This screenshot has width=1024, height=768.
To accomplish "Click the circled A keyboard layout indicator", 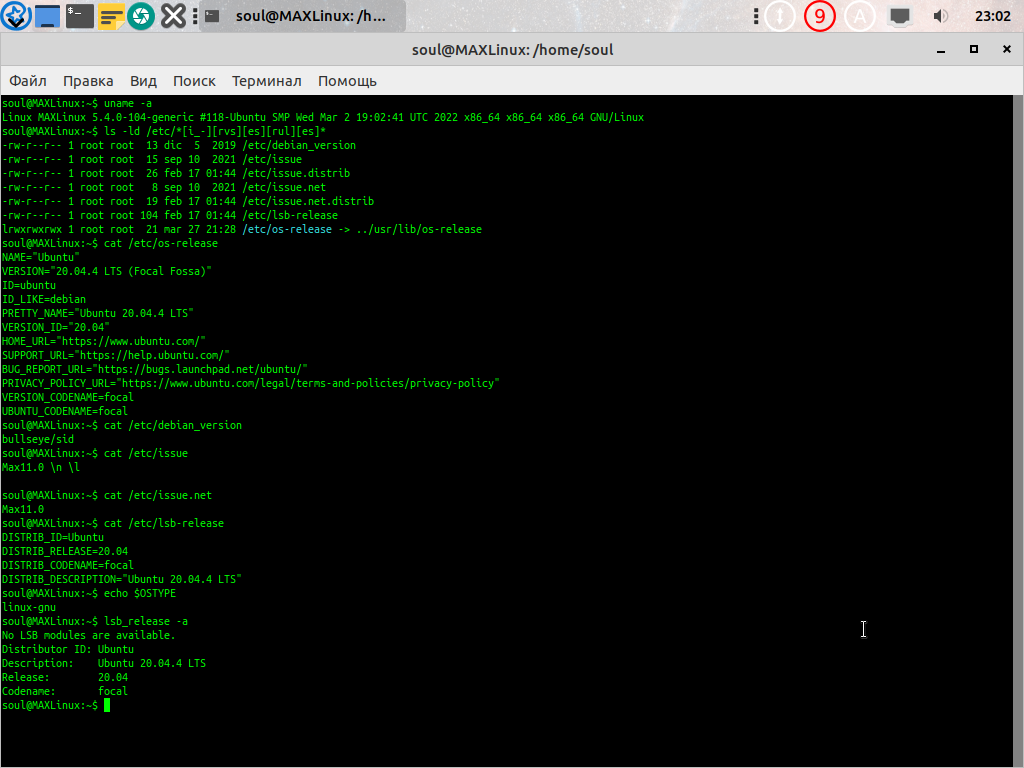I will pos(859,16).
